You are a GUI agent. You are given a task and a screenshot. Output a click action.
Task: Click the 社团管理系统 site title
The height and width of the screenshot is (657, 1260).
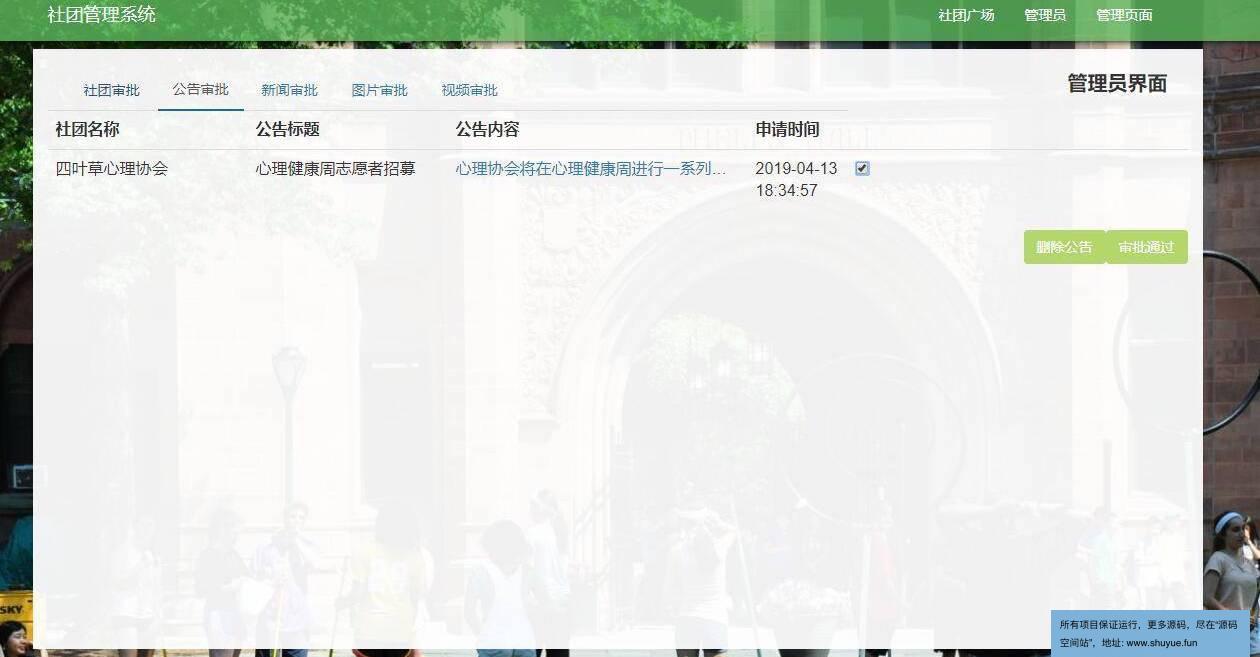101,15
